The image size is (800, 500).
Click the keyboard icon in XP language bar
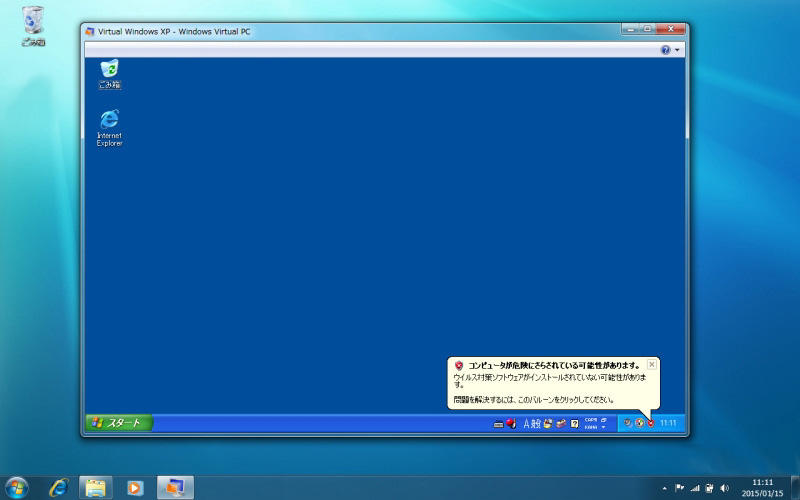[498, 423]
